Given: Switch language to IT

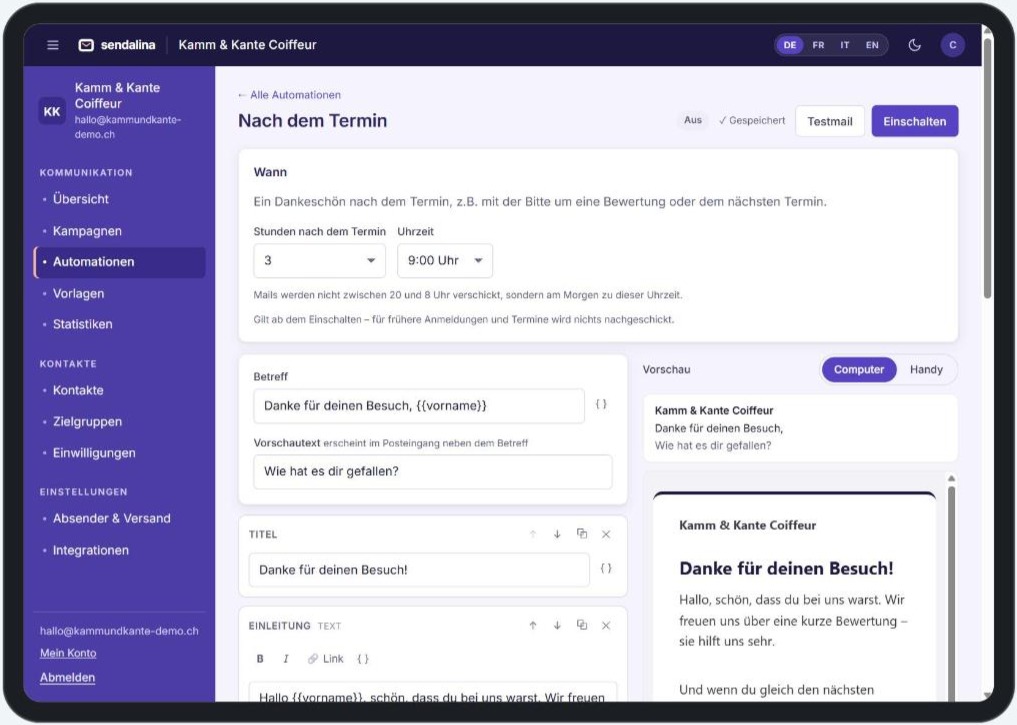Looking at the screenshot, I should coord(844,45).
